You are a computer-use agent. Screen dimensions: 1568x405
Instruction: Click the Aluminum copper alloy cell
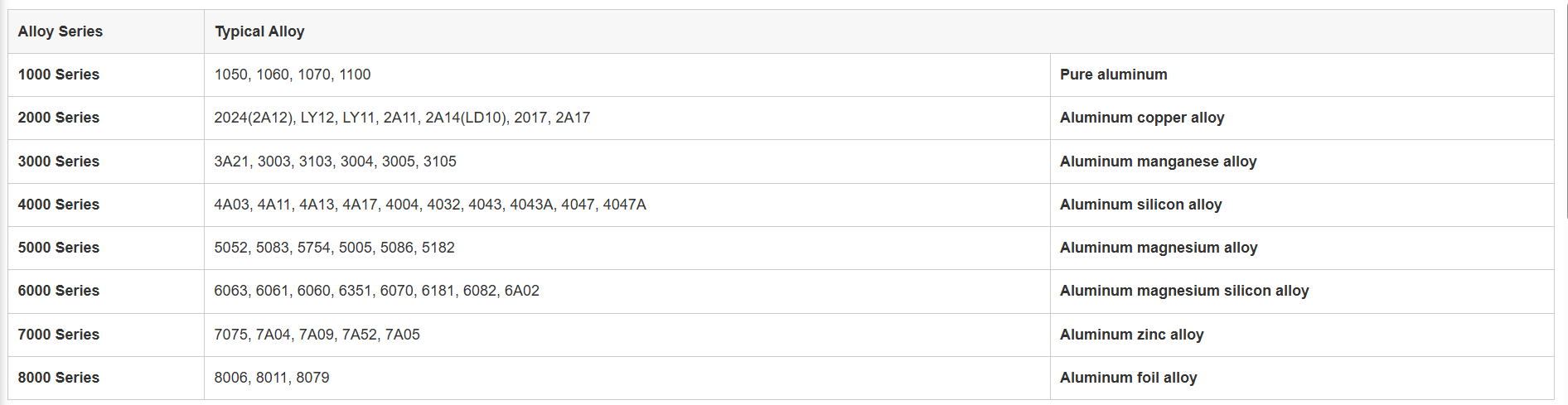tap(1302, 118)
